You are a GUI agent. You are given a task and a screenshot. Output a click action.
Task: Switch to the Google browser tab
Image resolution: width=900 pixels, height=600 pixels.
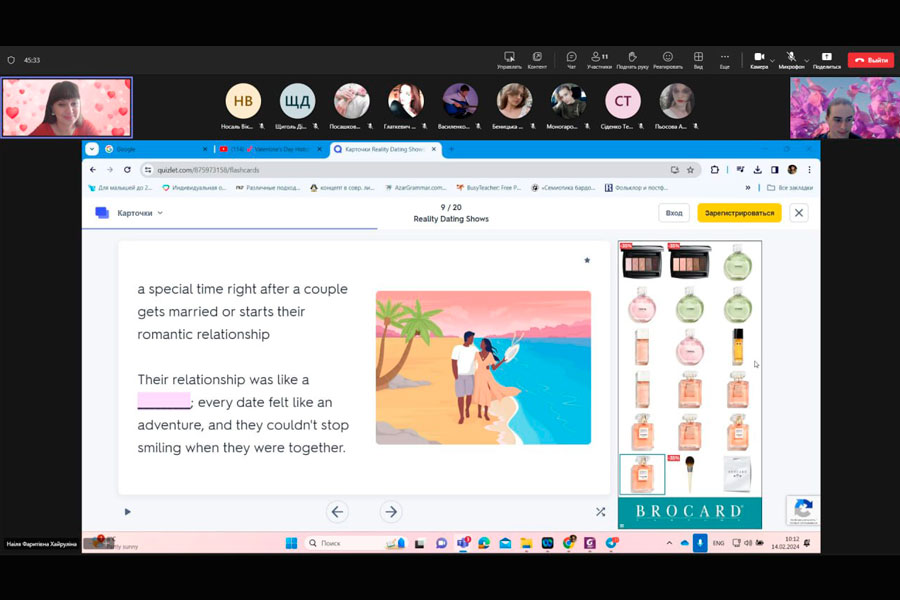point(150,149)
